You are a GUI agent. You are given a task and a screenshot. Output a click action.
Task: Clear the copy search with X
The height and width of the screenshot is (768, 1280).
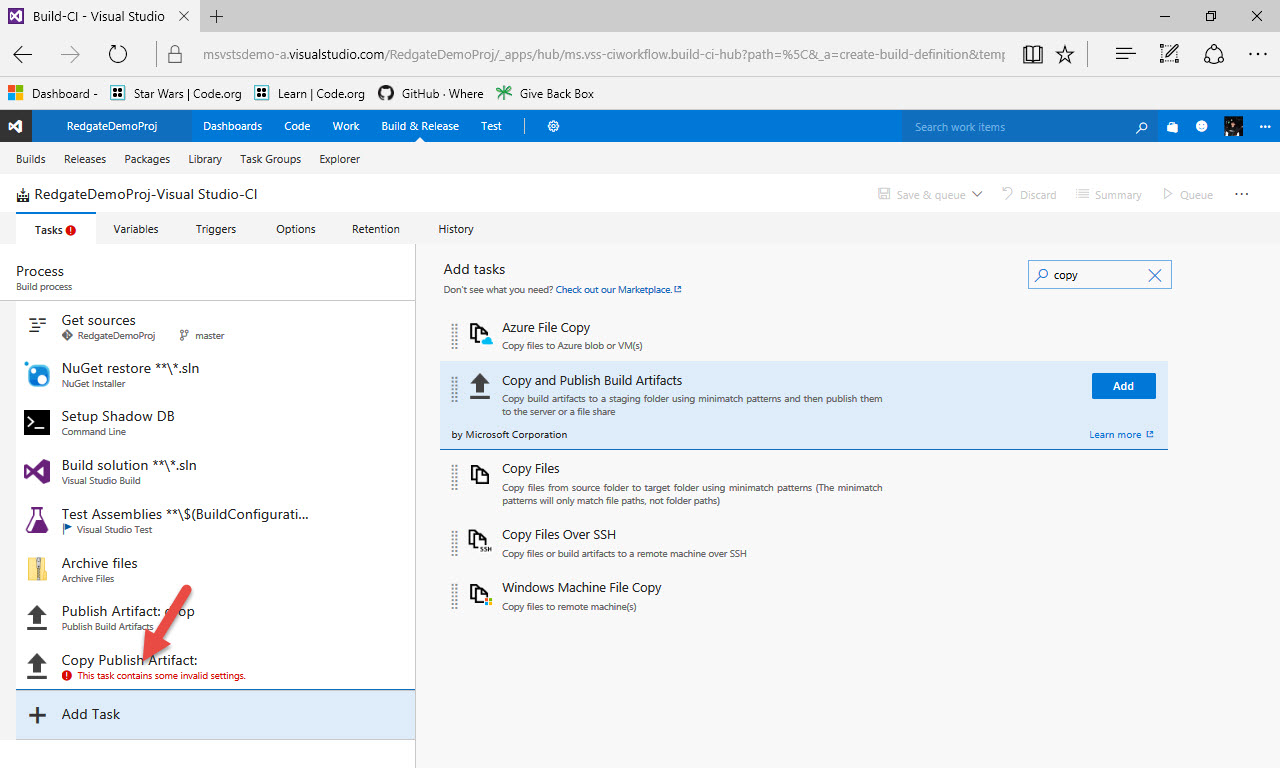tap(1154, 275)
